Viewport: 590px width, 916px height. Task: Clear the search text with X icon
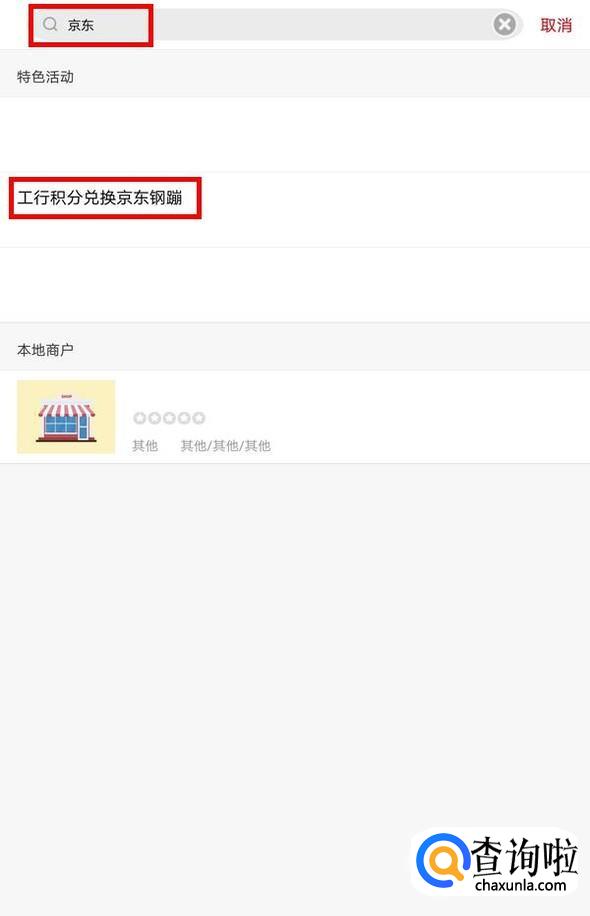tap(505, 25)
